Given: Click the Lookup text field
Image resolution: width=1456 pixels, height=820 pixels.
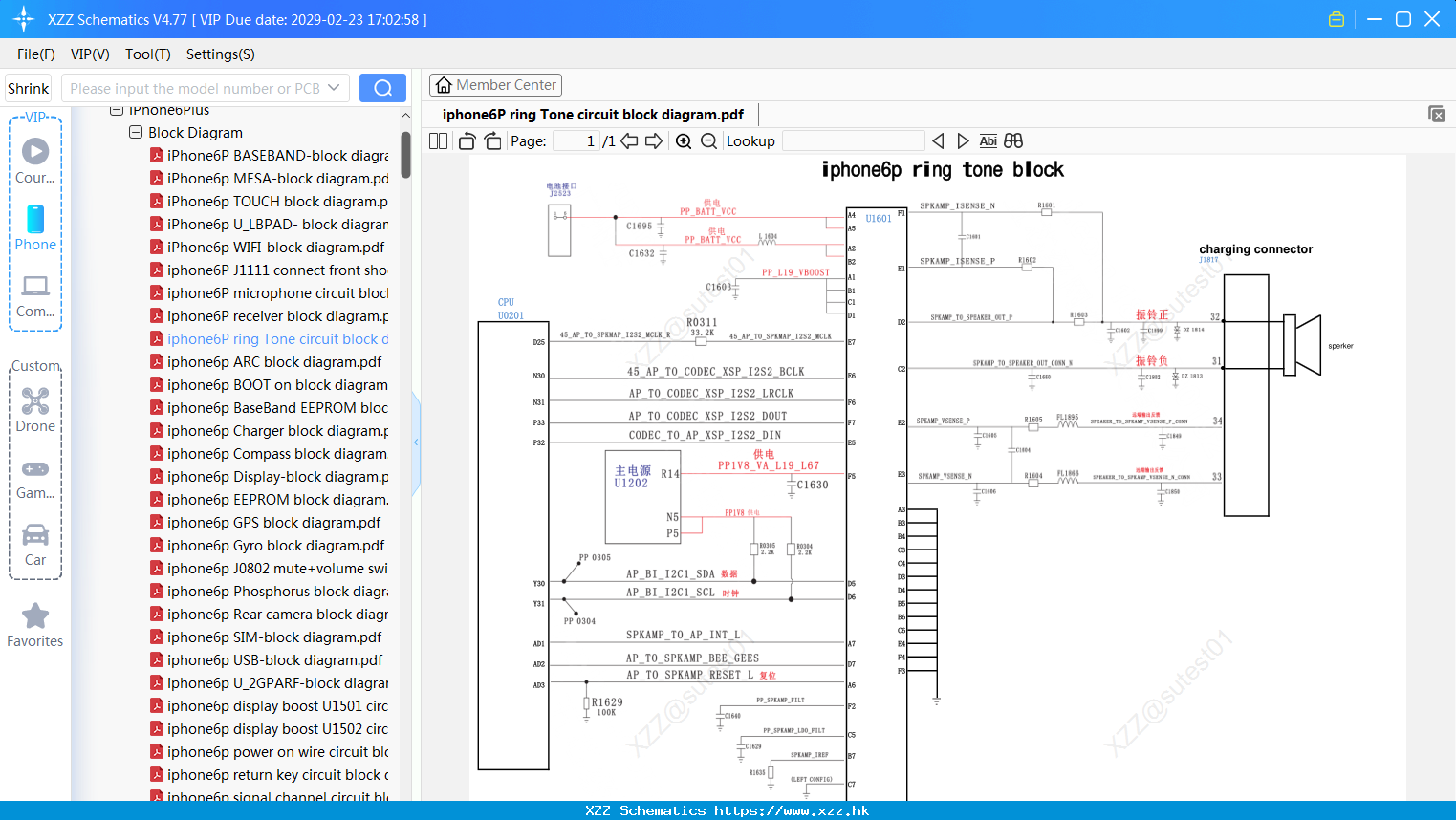Looking at the screenshot, I should [x=853, y=140].
